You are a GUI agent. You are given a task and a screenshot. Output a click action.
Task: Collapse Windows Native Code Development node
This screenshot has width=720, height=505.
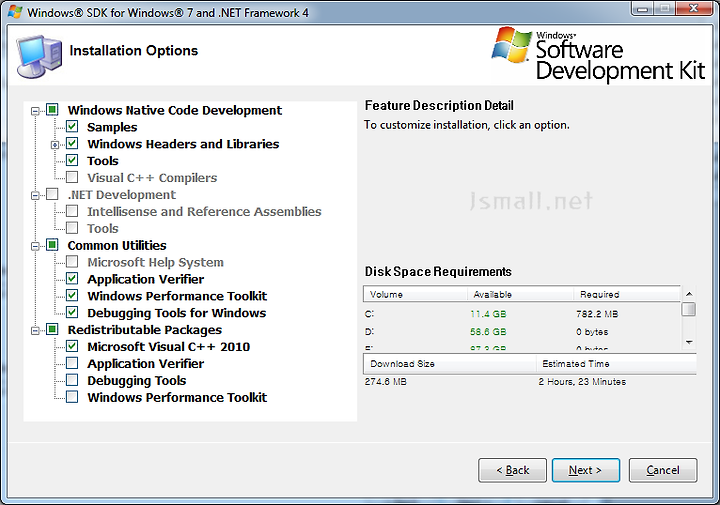pos(35,111)
